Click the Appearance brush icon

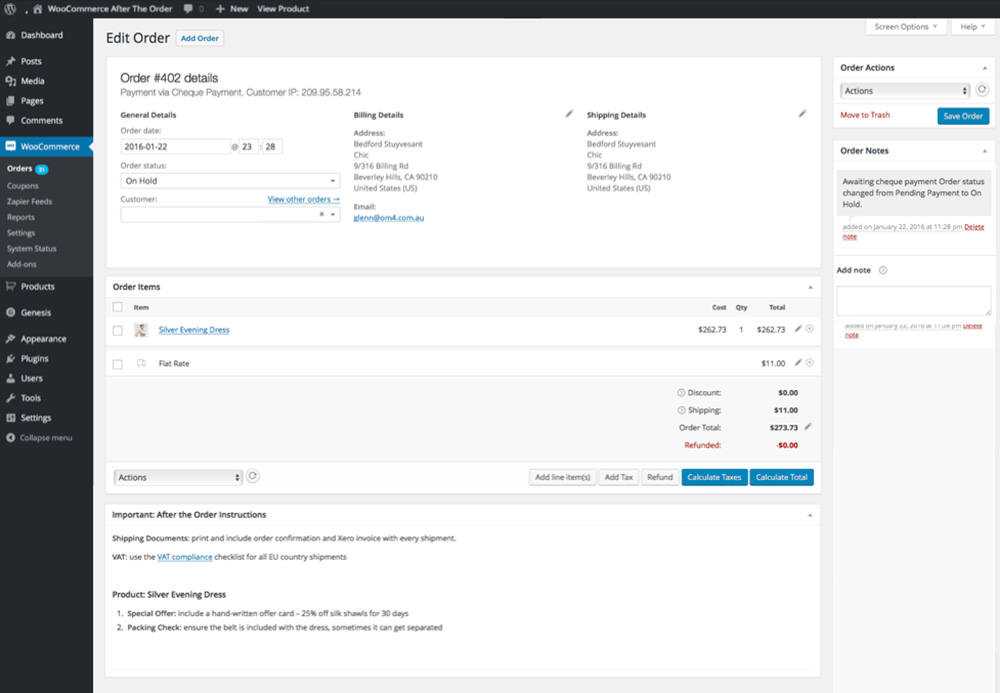pyautogui.click(x=10, y=339)
